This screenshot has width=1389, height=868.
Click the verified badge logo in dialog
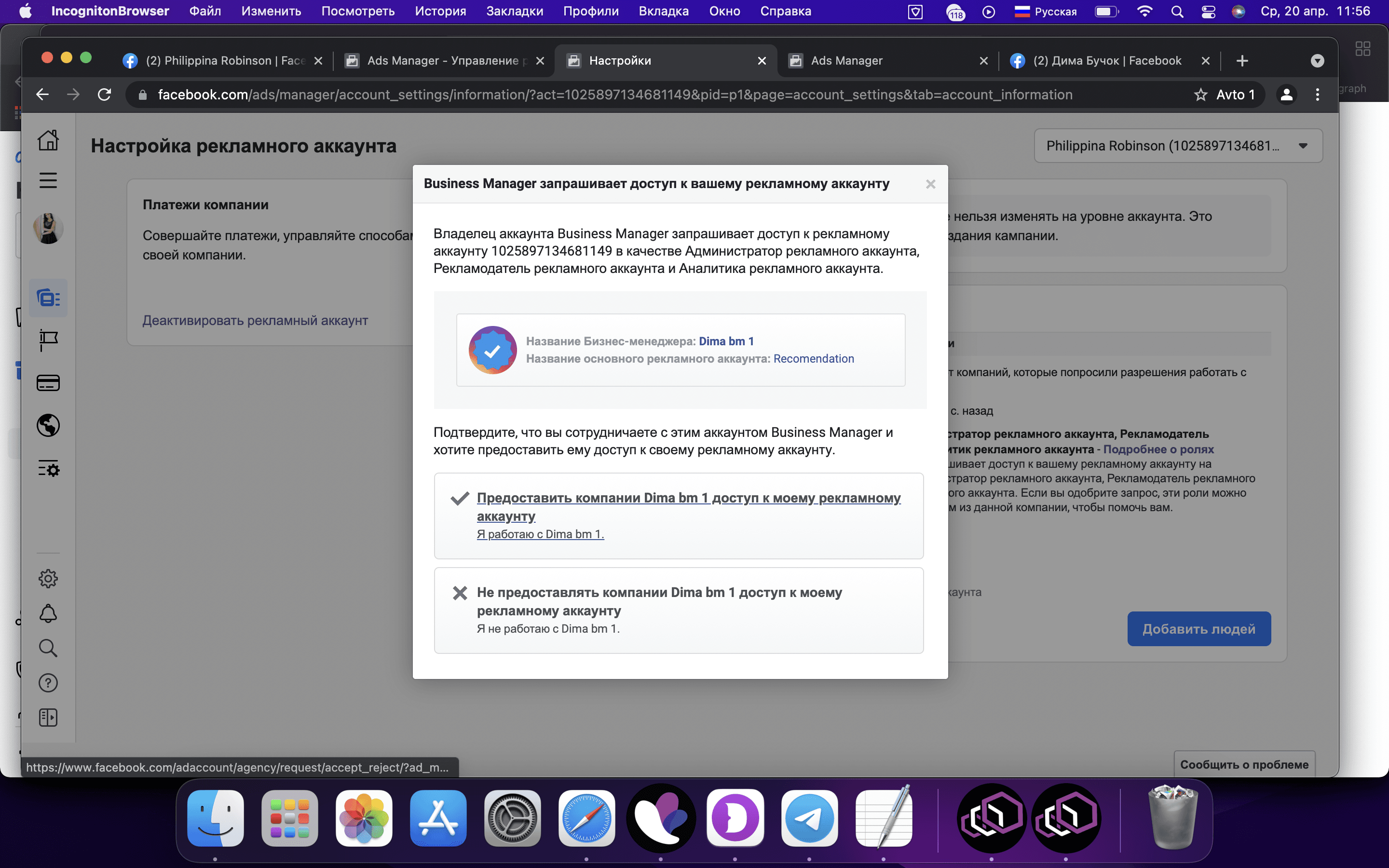point(492,350)
